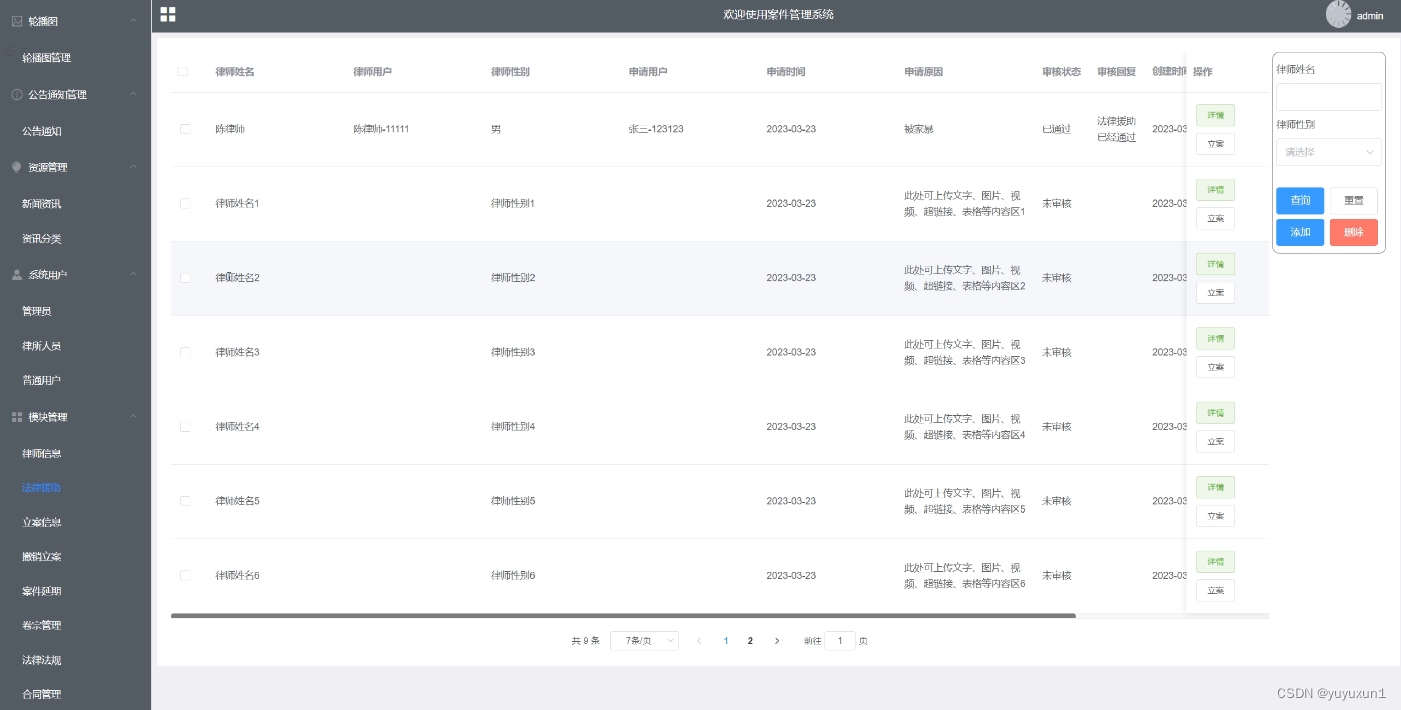Click the 轮播图 image icon in sidebar
This screenshot has width=1401, height=710.
pyautogui.click(x=16, y=20)
